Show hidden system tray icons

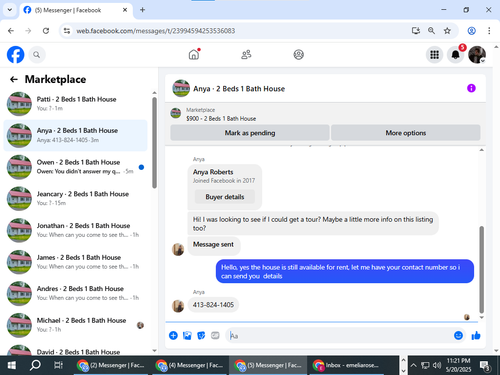coord(413,365)
